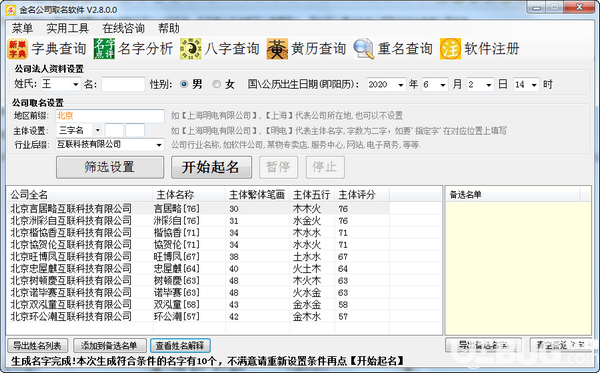Open the 字典查询 dictionary lookup icon

pyautogui.click(x=17, y=49)
